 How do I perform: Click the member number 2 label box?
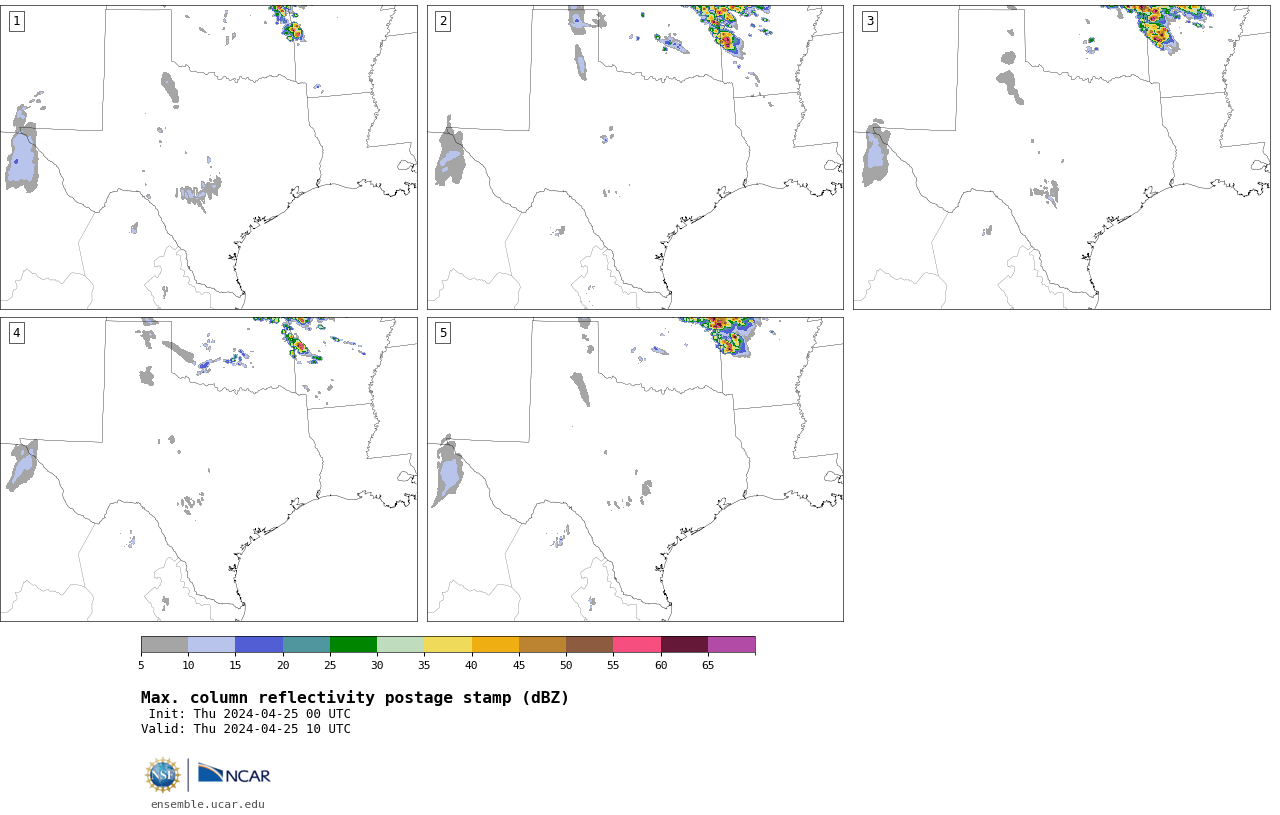pyautogui.click(x=443, y=21)
